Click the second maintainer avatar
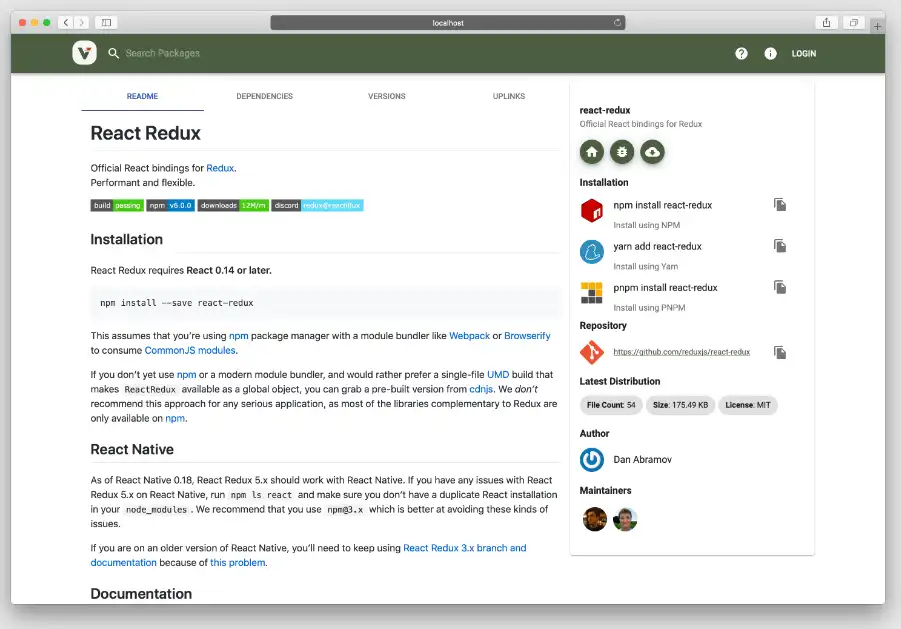901x629 pixels. (625, 519)
